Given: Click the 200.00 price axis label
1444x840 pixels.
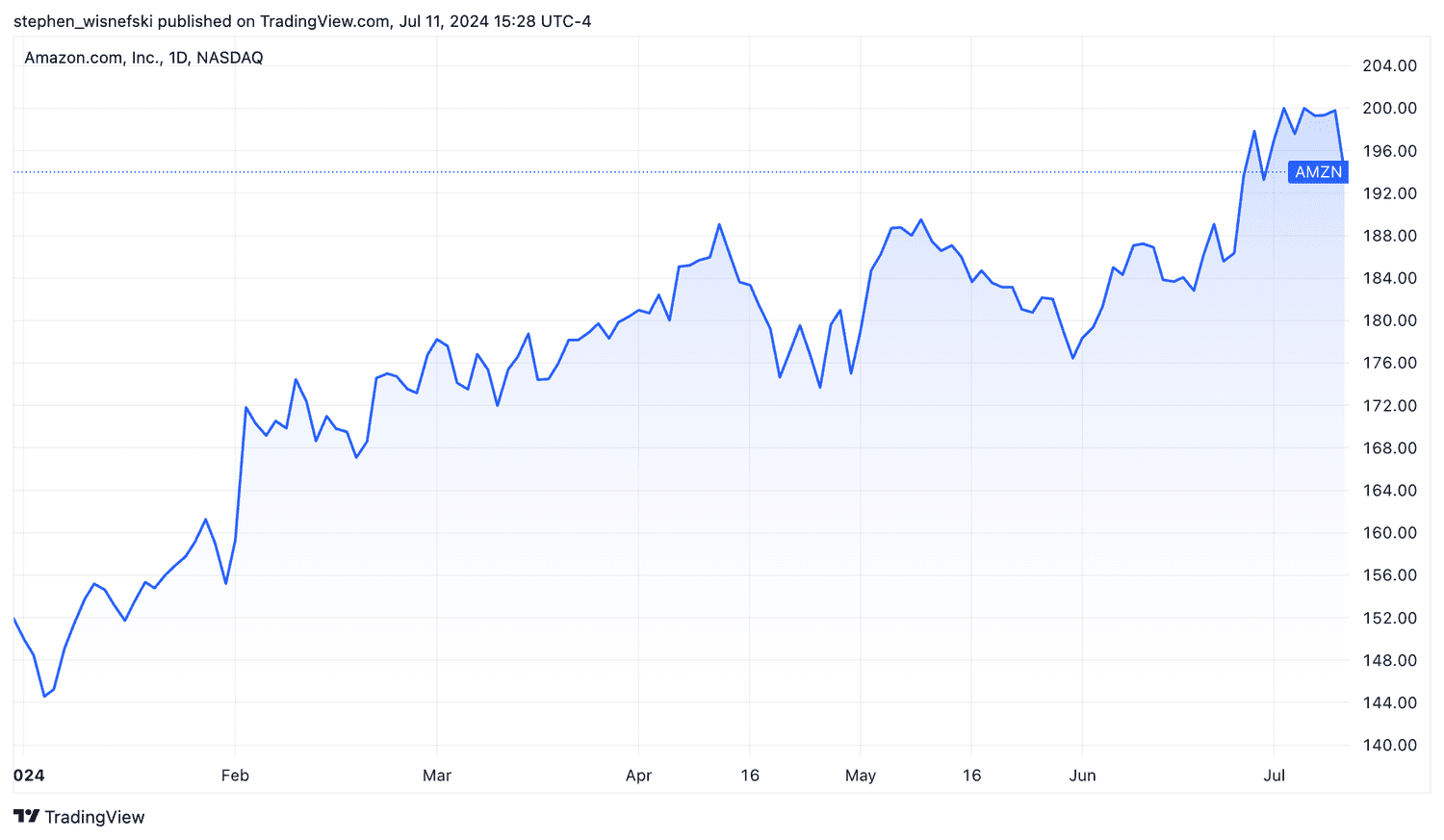Looking at the screenshot, I should [x=1389, y=108].
